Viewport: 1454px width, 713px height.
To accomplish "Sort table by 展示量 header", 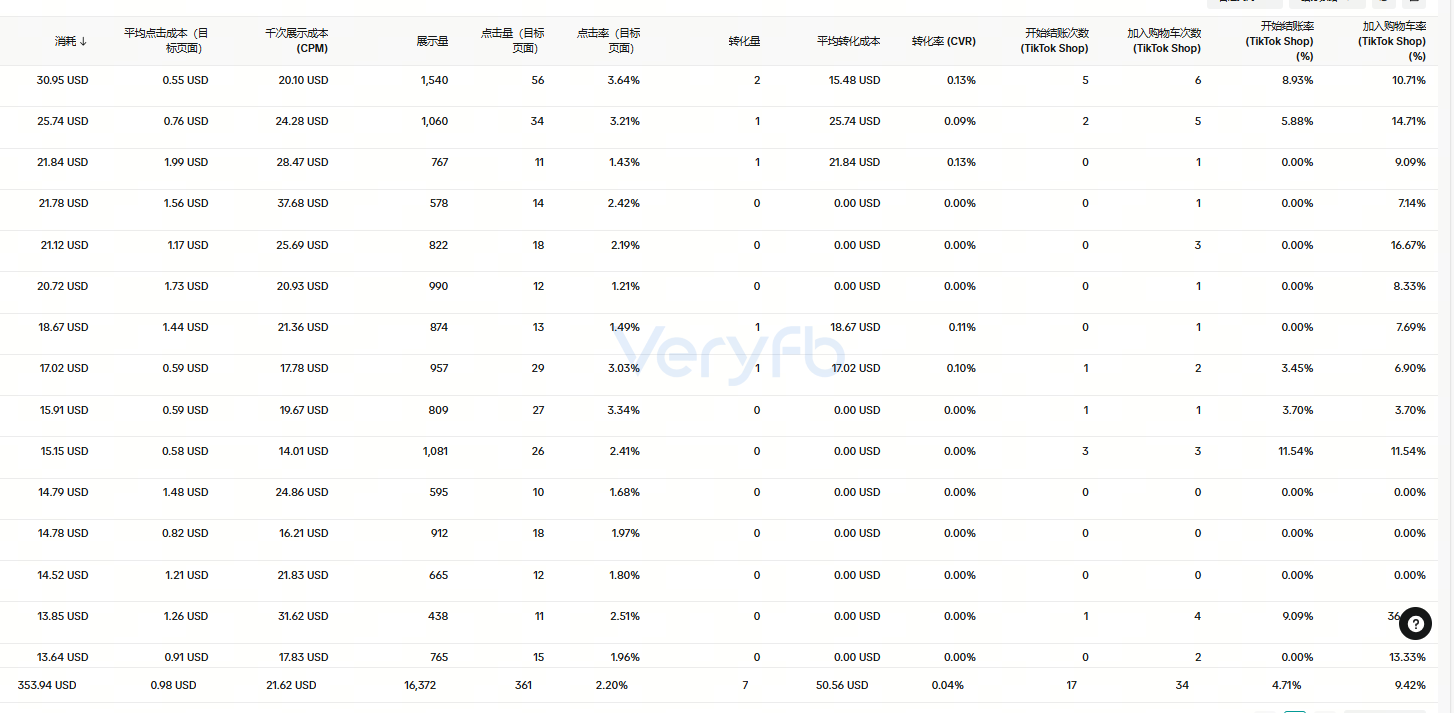I will point(432,41).
